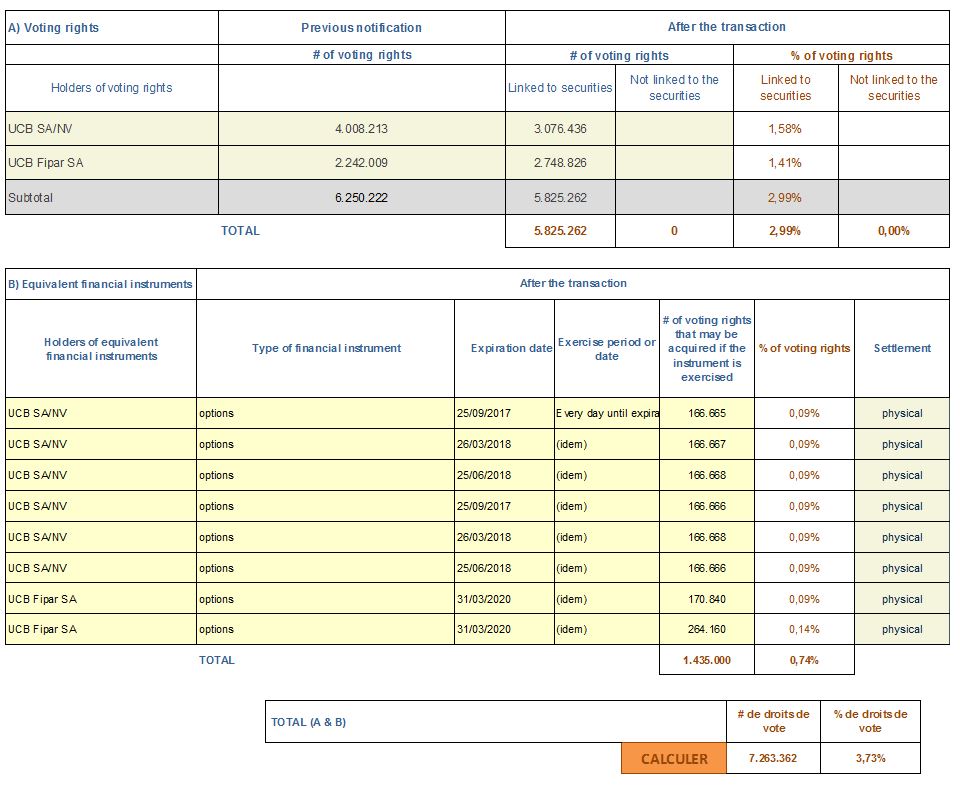Click the combined total 7.263.362
Image resolution: width=960 pixels, height=785 pixels.
[773, 759]
